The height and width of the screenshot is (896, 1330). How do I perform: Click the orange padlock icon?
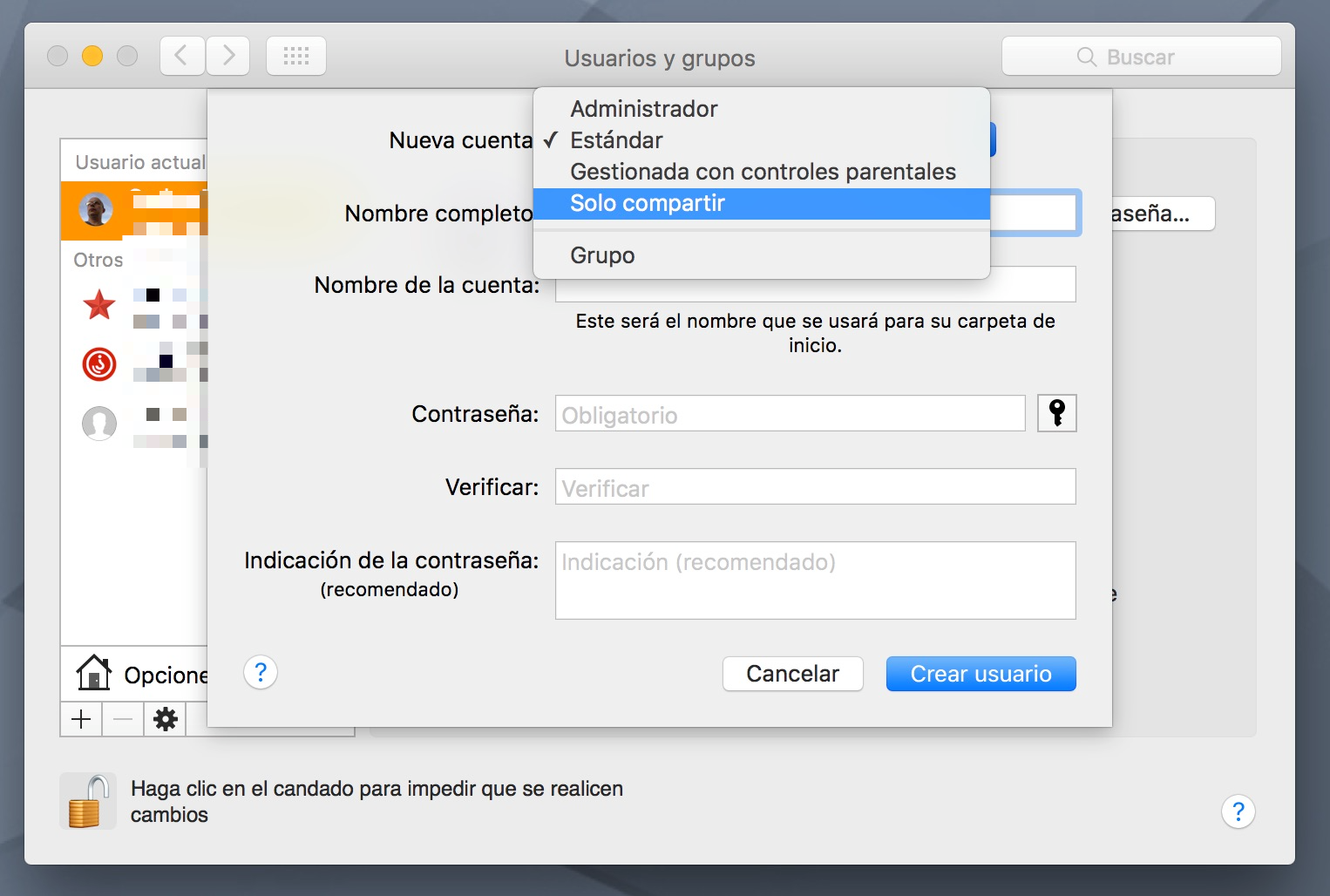(x=88, y=801)
